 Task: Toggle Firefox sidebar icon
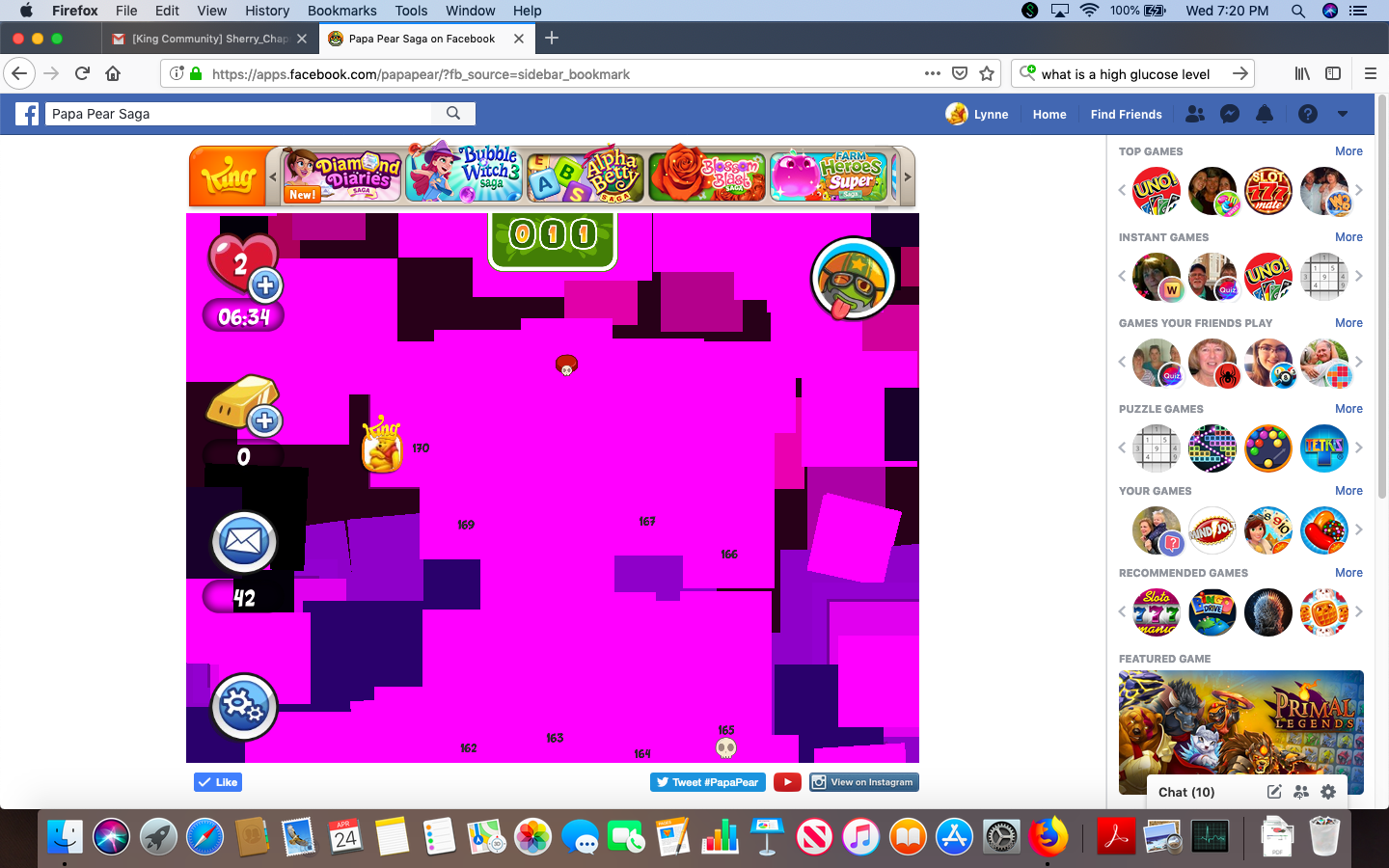coord(1333,74)
